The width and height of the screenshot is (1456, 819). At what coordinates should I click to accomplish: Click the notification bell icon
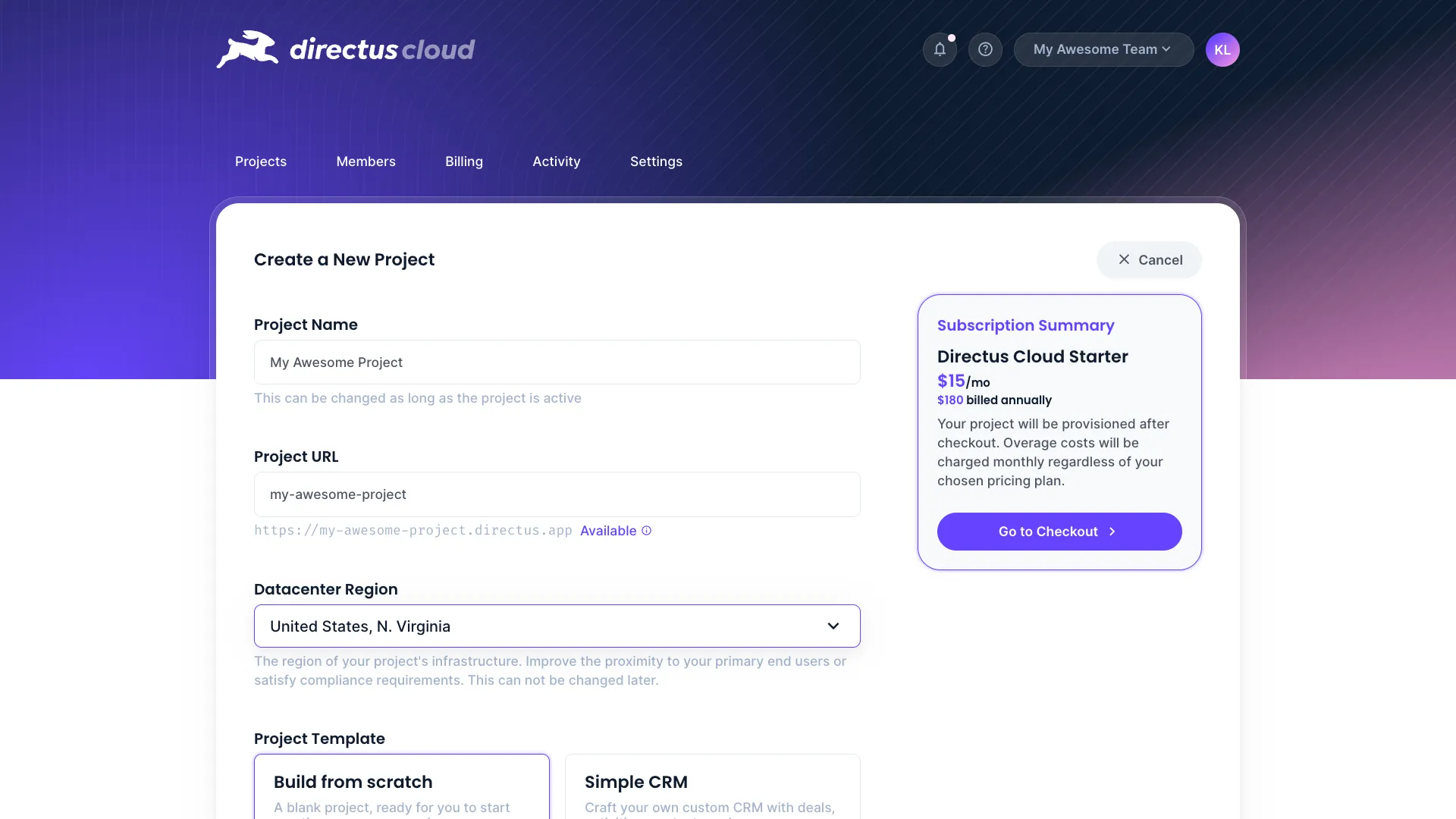click(x=939, y=49)
